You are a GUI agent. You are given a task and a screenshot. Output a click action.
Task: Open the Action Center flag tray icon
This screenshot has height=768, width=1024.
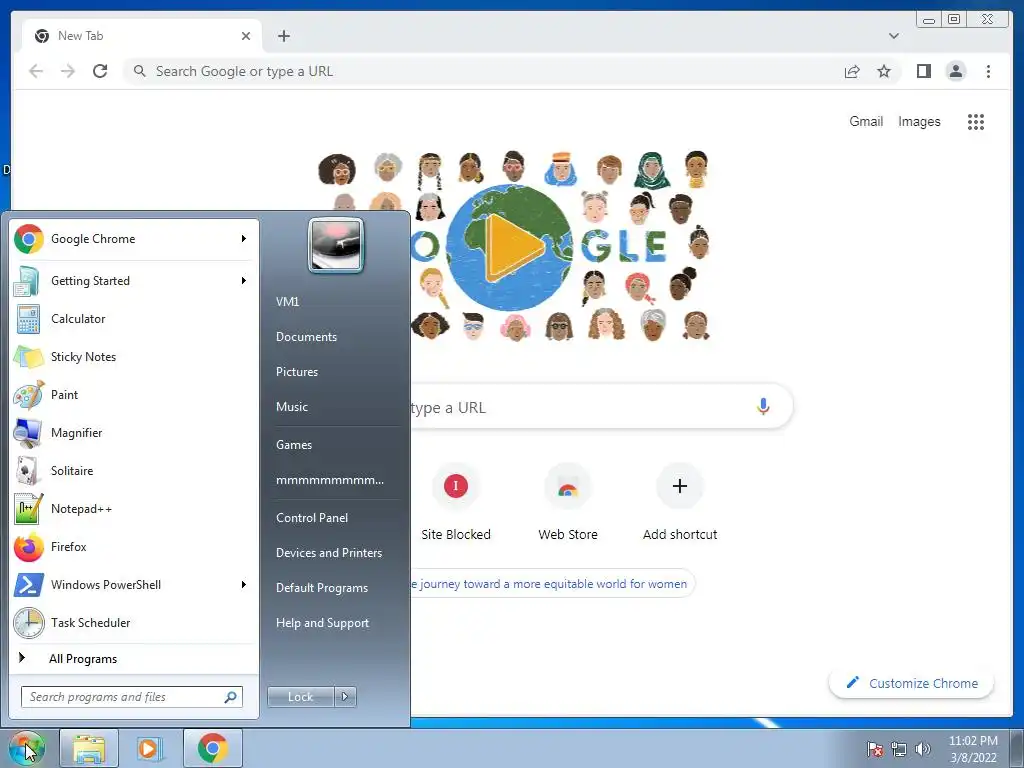tap(875, 749)
